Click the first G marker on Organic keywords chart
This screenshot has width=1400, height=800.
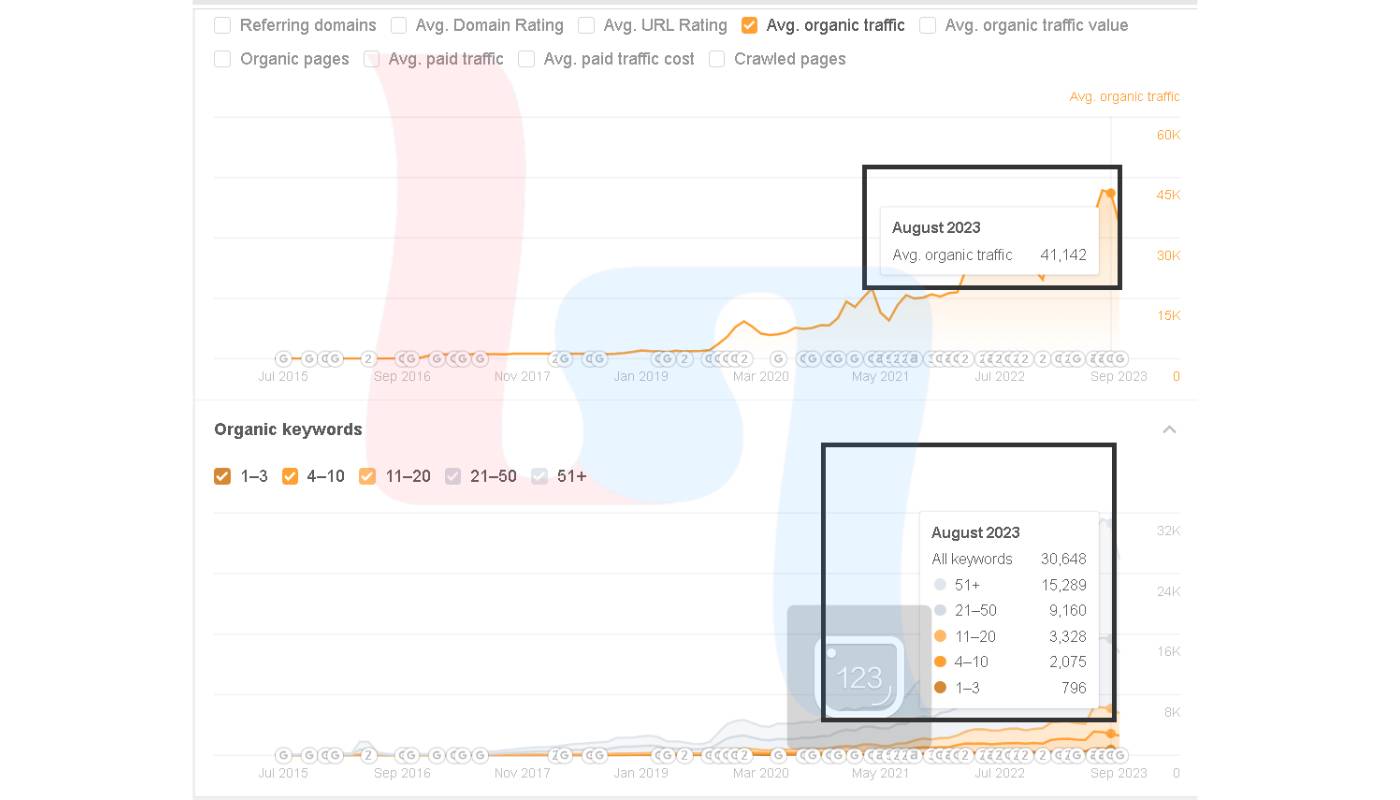[x=283, y=755]
